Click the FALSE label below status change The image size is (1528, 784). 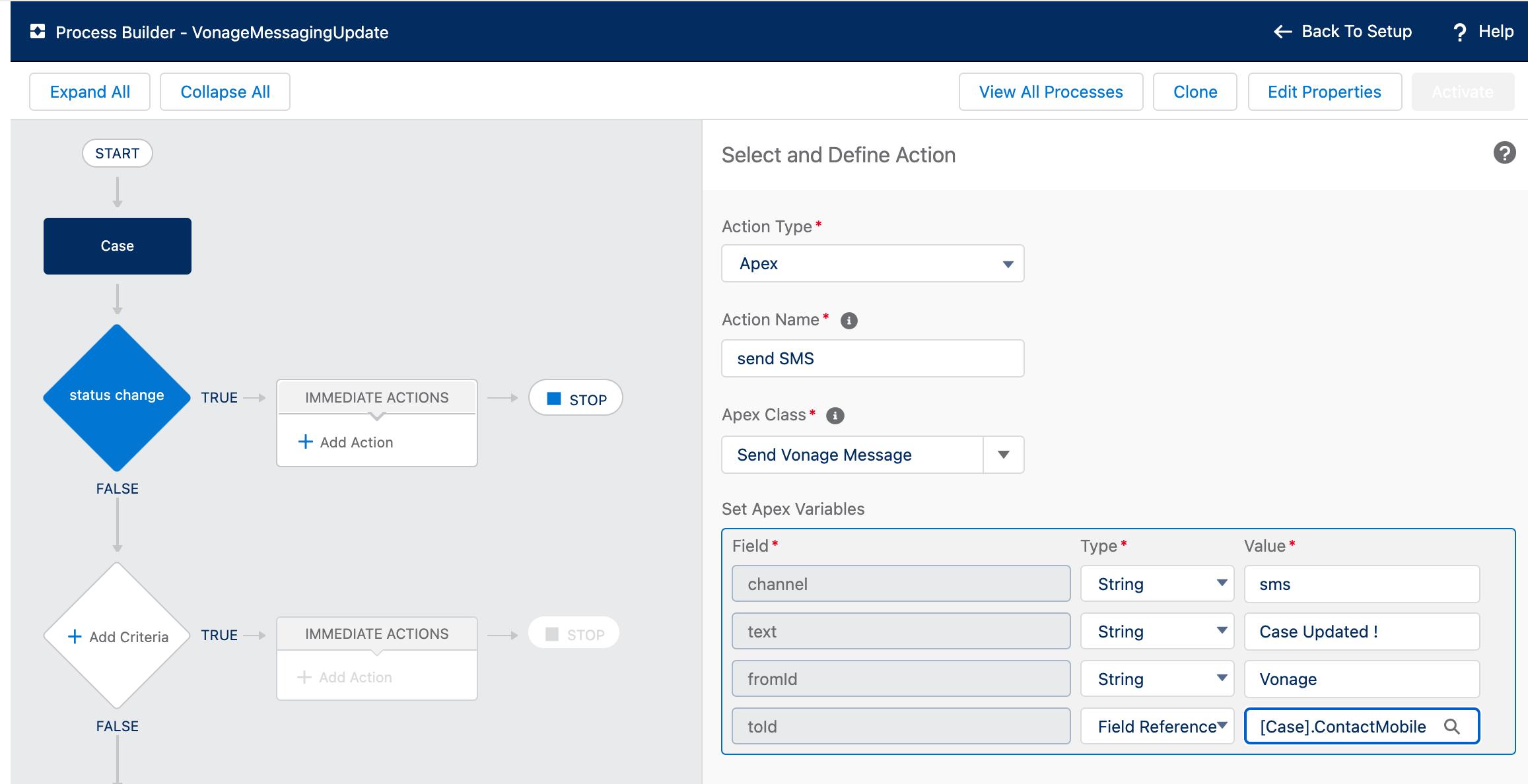118,488
